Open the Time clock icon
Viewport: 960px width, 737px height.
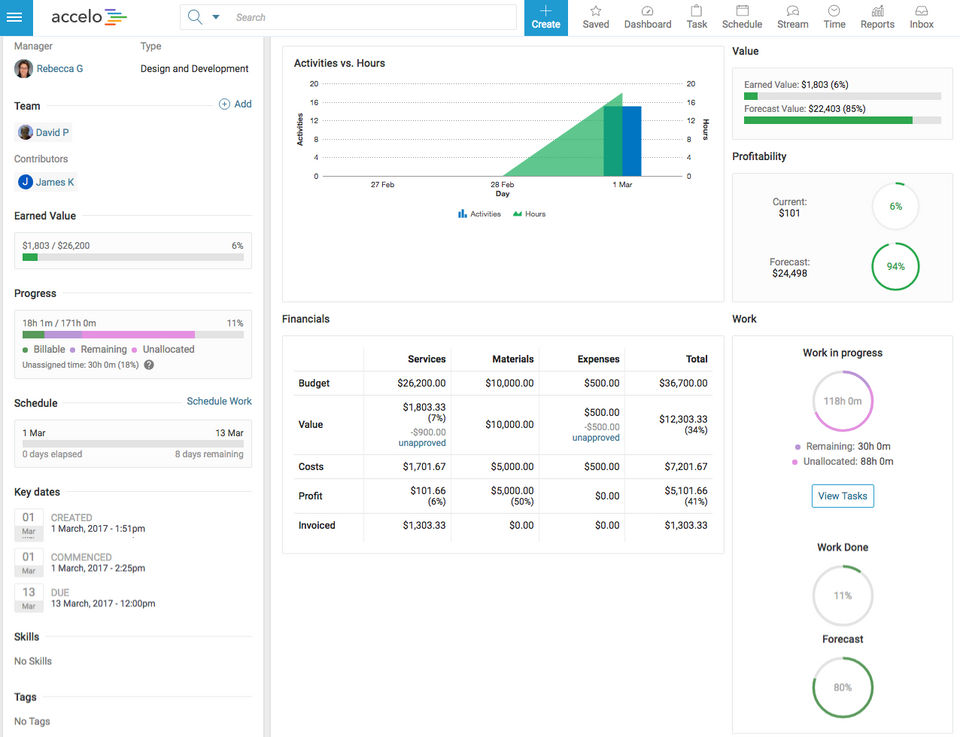click(x=834, y=17)
